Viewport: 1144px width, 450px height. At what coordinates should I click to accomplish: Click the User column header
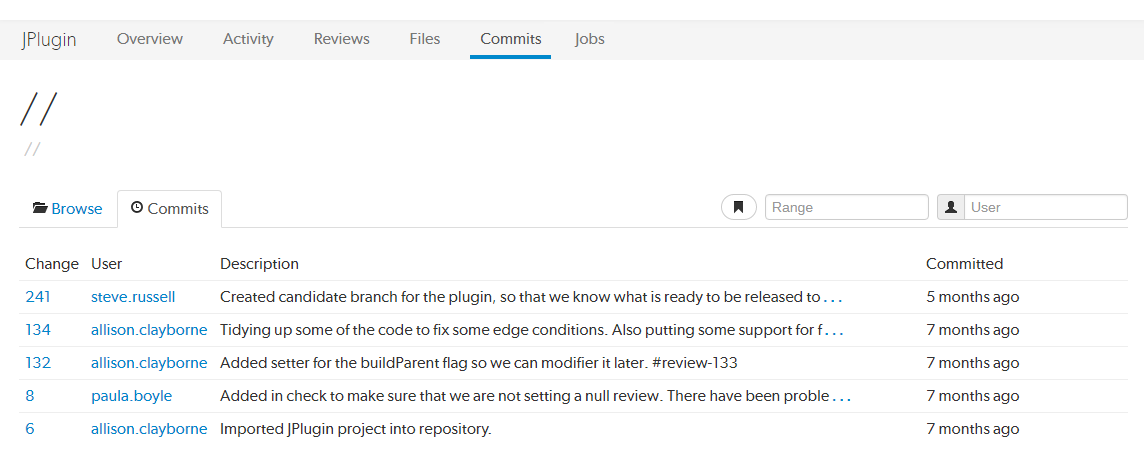pyautogui.click(x=107, y=263)
